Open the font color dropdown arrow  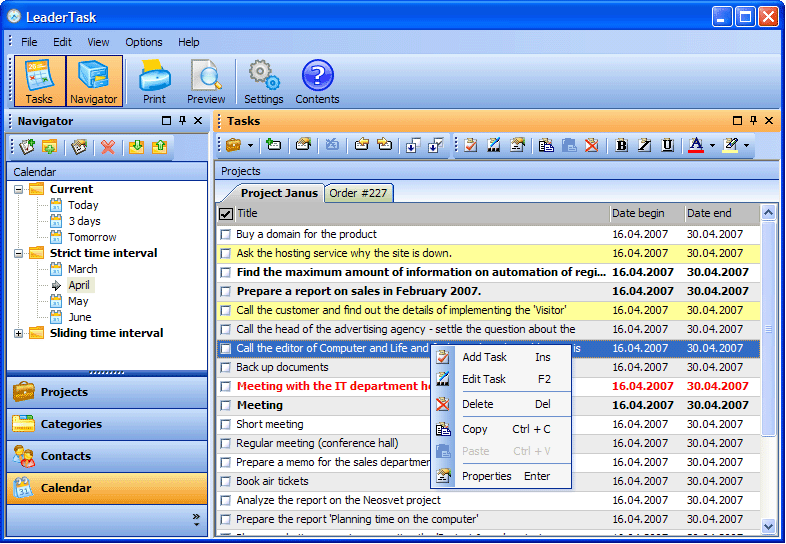click(712, 146)
